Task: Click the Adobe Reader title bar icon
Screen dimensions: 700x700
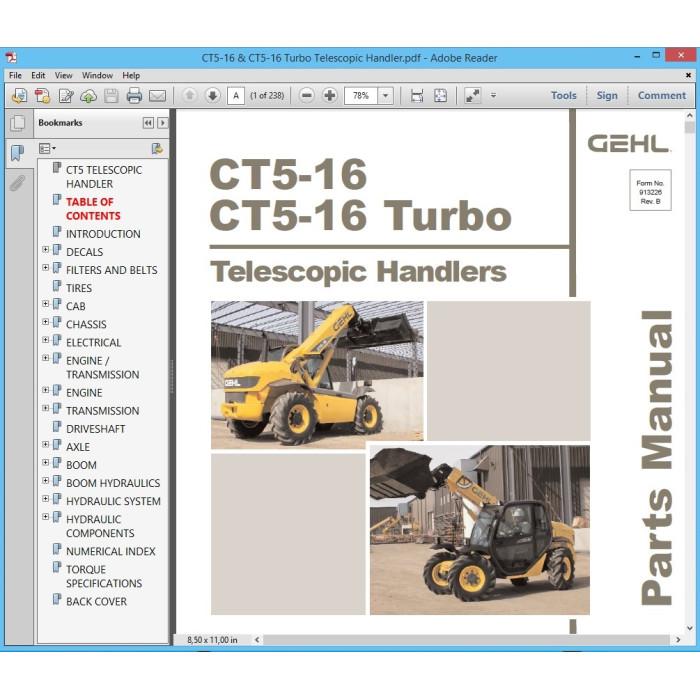Action: (11, 58)
